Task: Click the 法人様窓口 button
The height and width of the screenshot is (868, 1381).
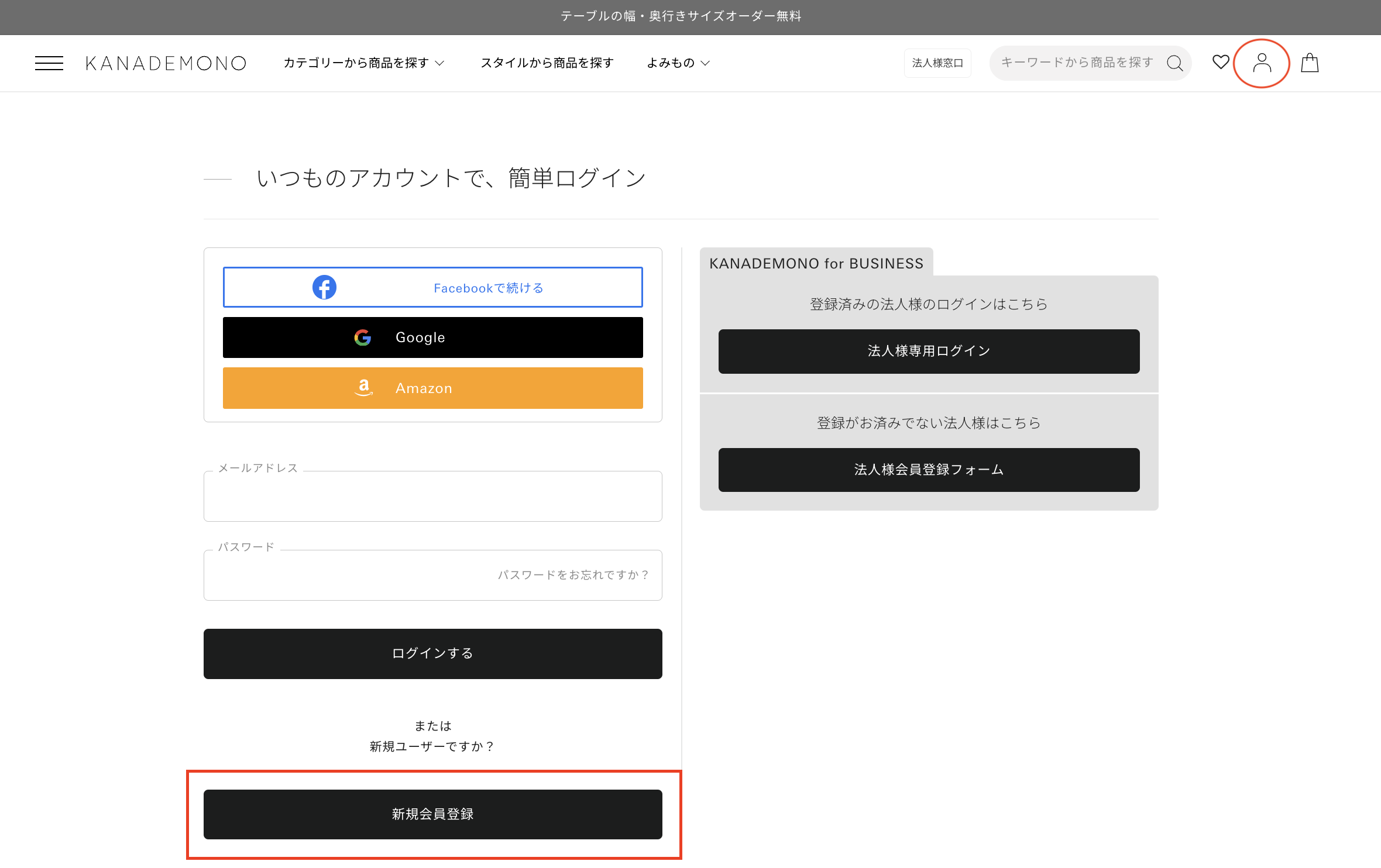Action: 937,63
